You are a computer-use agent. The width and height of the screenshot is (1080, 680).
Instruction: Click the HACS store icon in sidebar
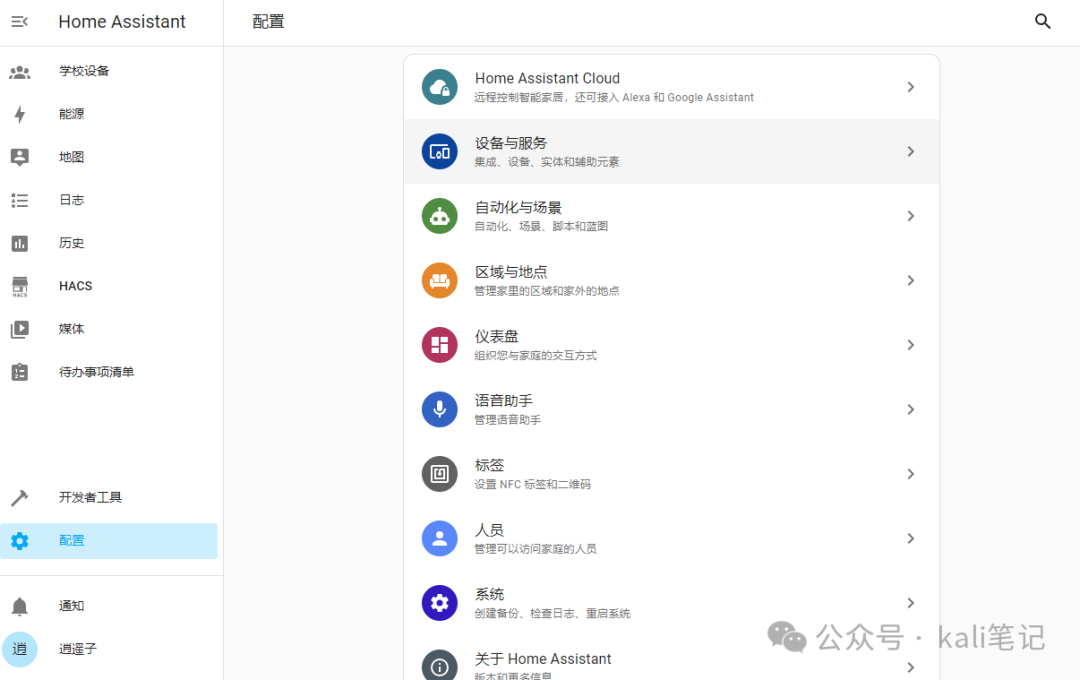tap(19, 287)
